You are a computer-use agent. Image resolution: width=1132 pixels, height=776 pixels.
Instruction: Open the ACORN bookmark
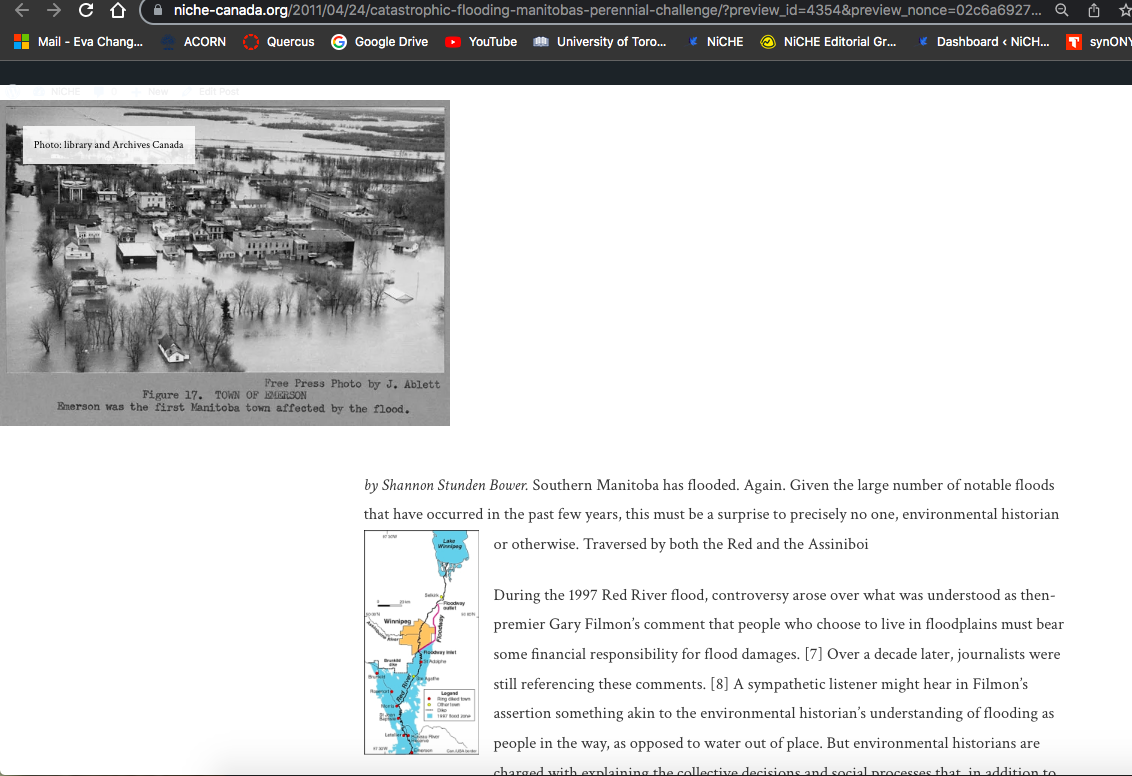click(x=193, y=42)
